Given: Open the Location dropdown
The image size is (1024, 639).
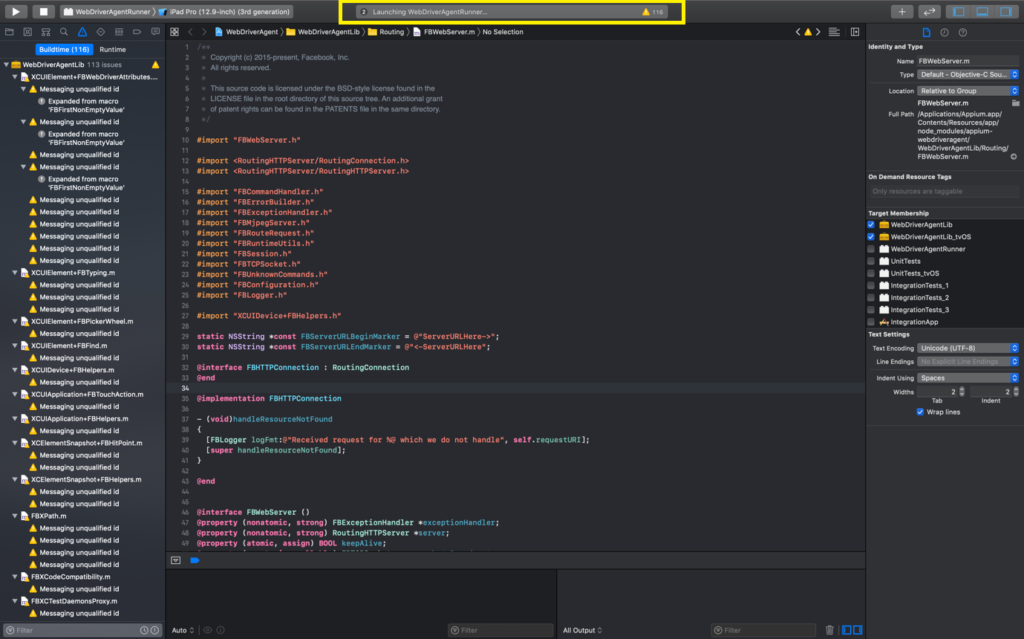Looking at the screenshot, I should click(968, 91).
